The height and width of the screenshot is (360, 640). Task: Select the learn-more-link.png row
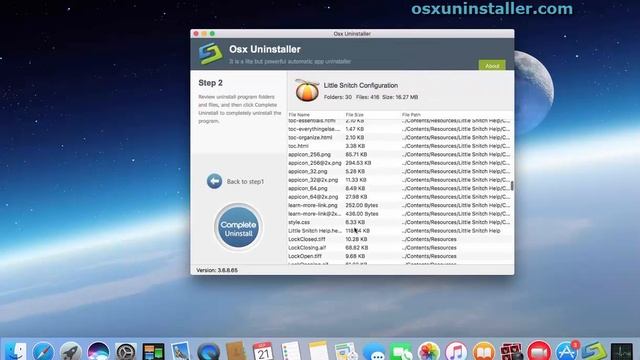coord(400,205)
